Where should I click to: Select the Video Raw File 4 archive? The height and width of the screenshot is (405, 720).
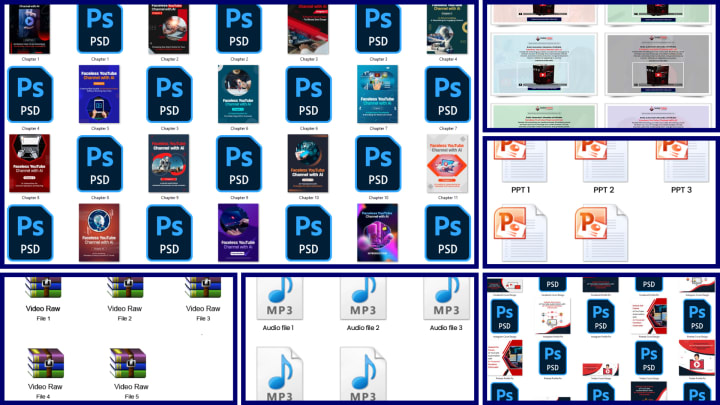(45, 363)
